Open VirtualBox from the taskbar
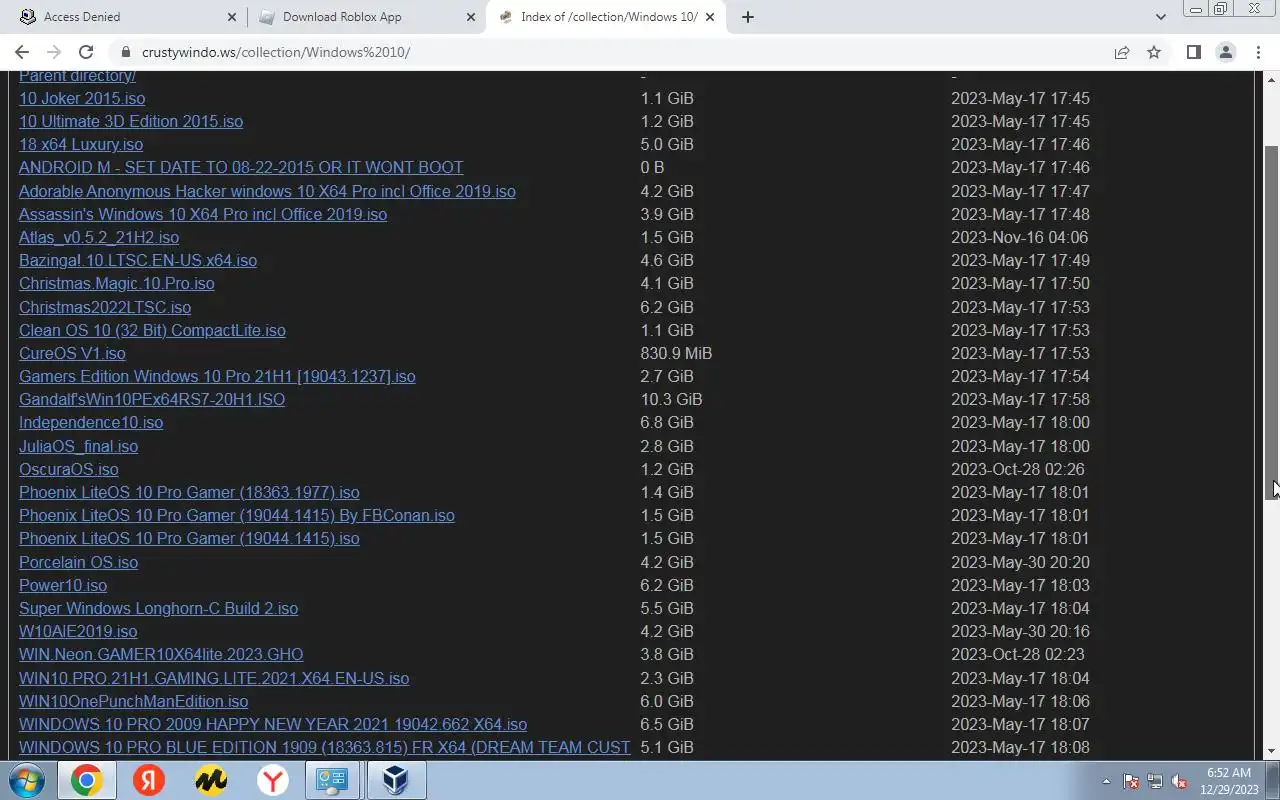The image size is (1280, 800). click(396, 780)
